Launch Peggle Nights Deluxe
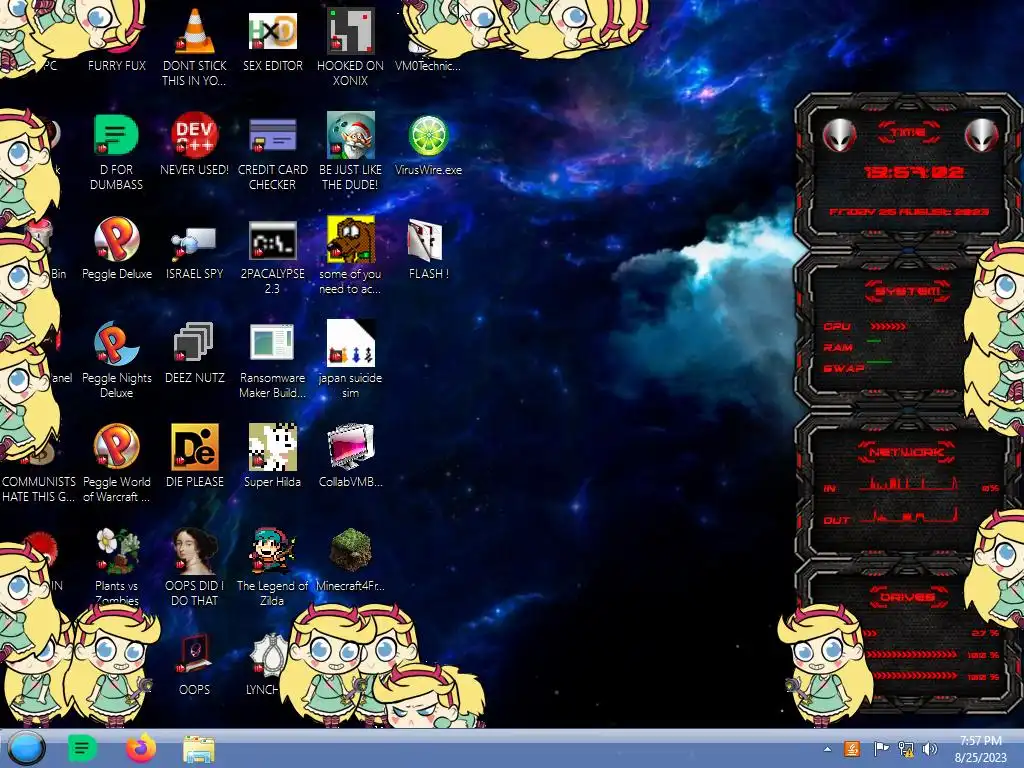This screenshot has width=1024, height=768. tap(116, 344)
